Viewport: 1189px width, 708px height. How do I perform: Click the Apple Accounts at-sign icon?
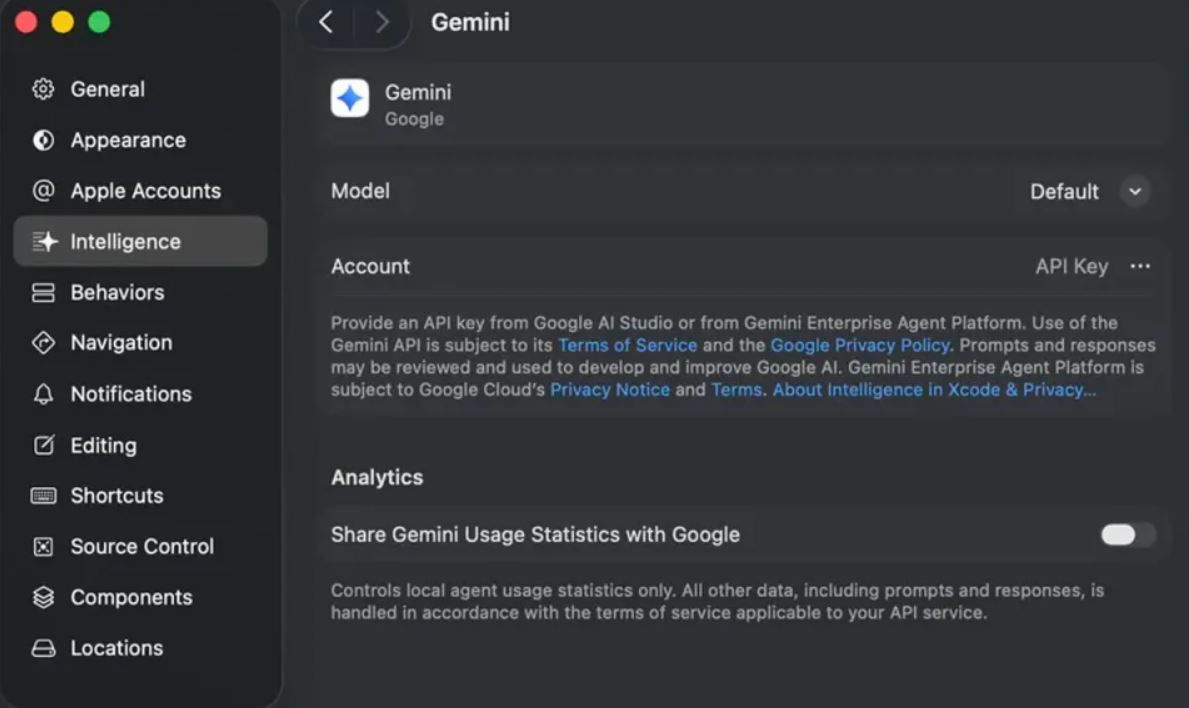(x=43, y=190)
